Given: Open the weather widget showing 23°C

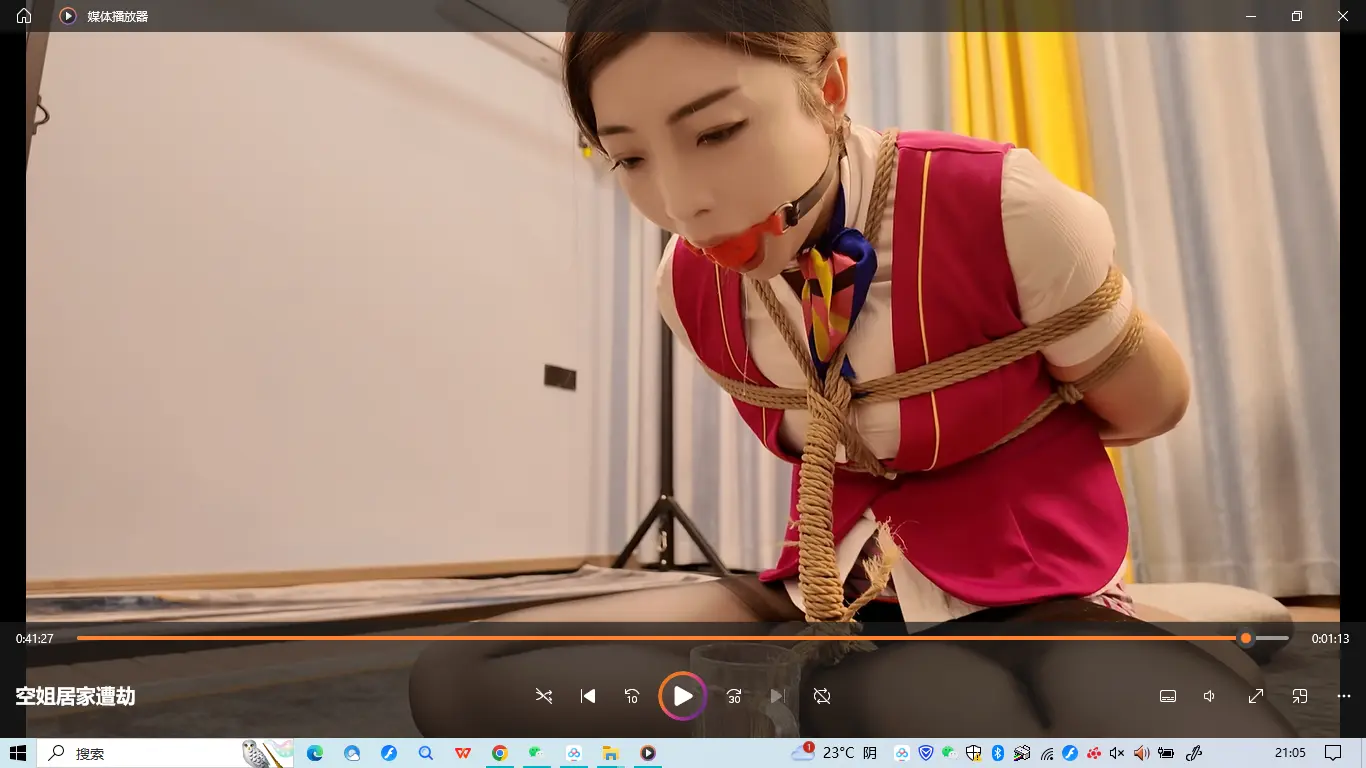Looking at the screenshot, I should [x=835, y=753].
